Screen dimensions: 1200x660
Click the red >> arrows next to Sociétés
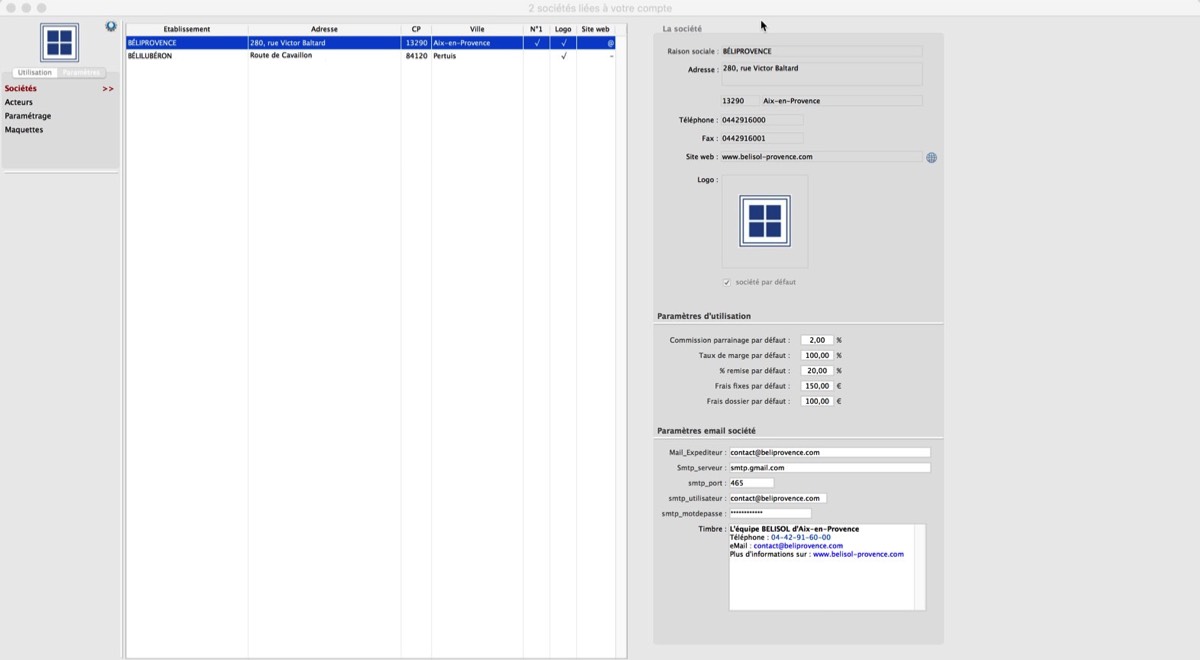(108, 89)
